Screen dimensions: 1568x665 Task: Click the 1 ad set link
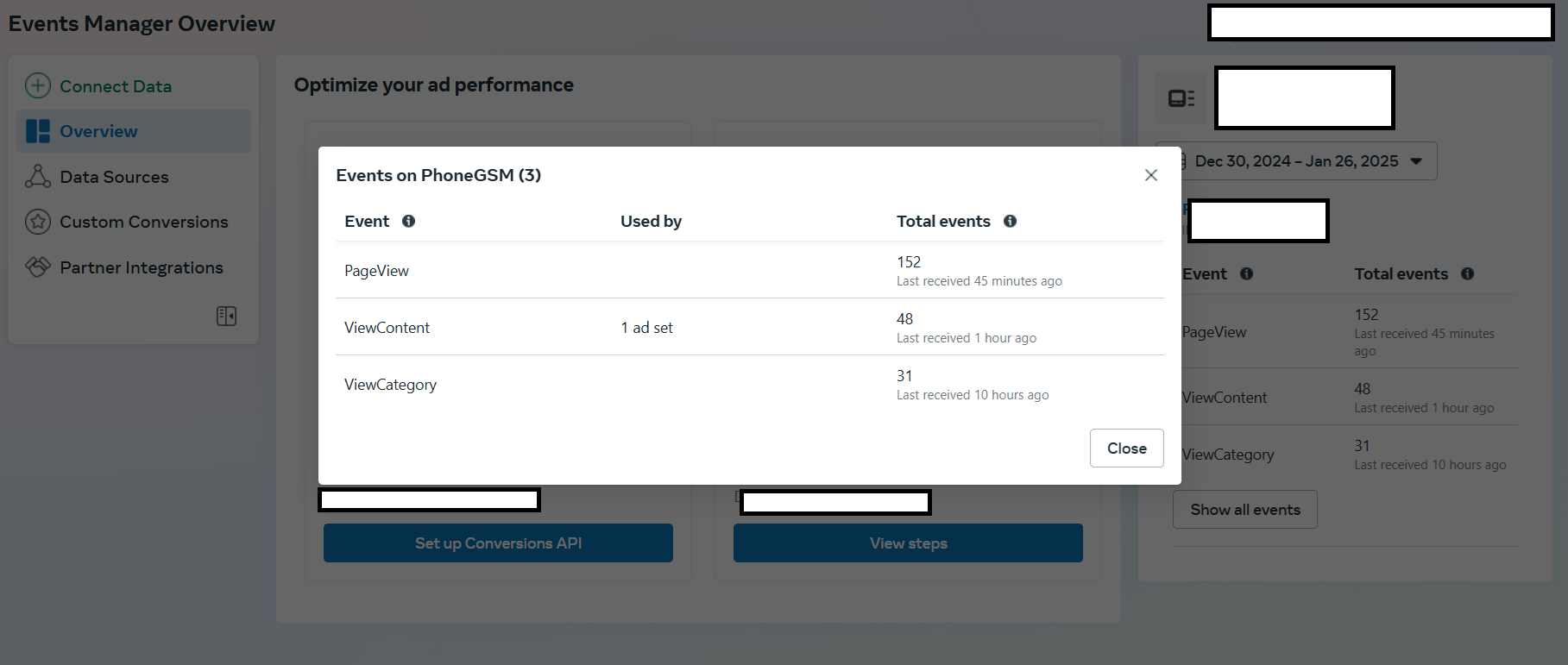647,328
